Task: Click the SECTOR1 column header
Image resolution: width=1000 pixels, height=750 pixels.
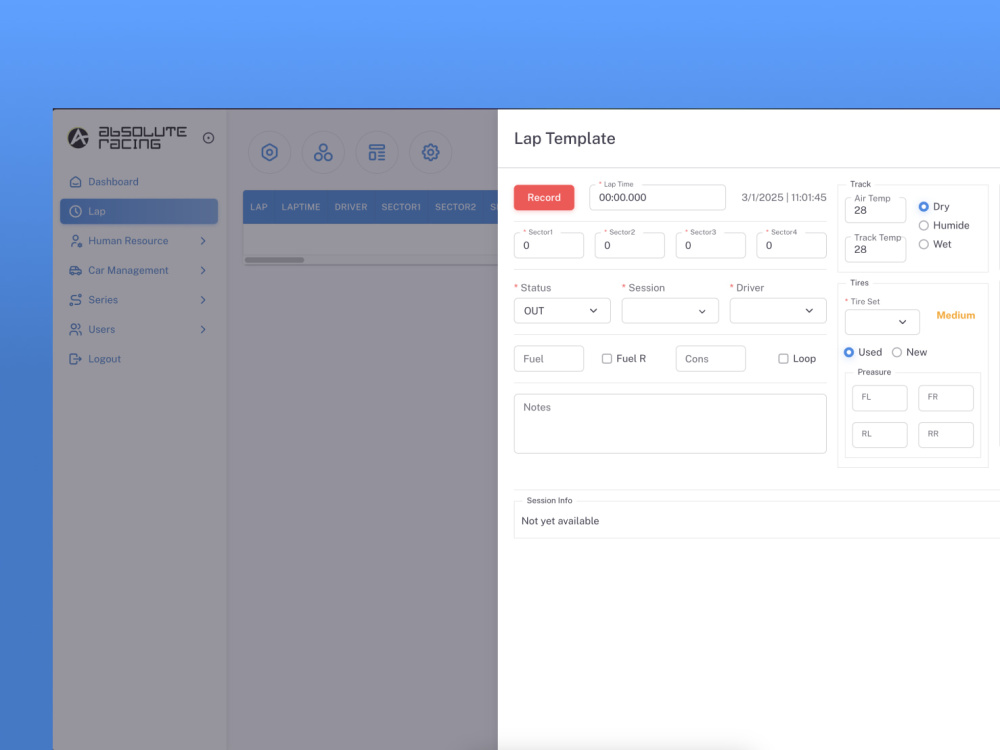Action: click(401, 207)
